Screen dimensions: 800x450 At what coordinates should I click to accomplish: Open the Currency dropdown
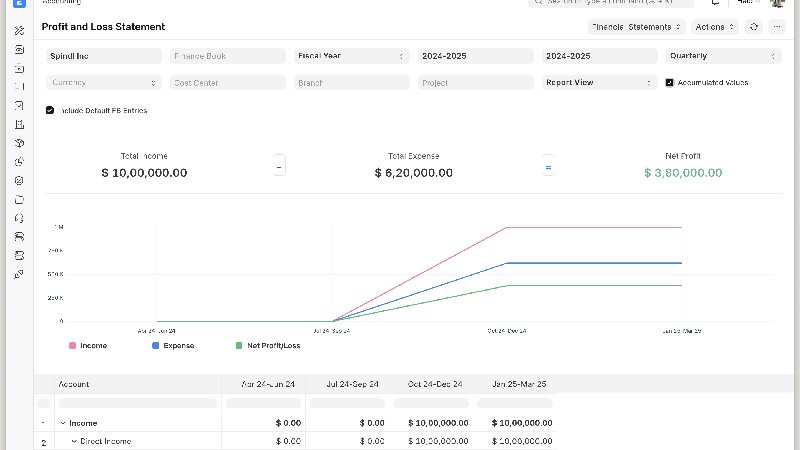click(x=104, y=83)
